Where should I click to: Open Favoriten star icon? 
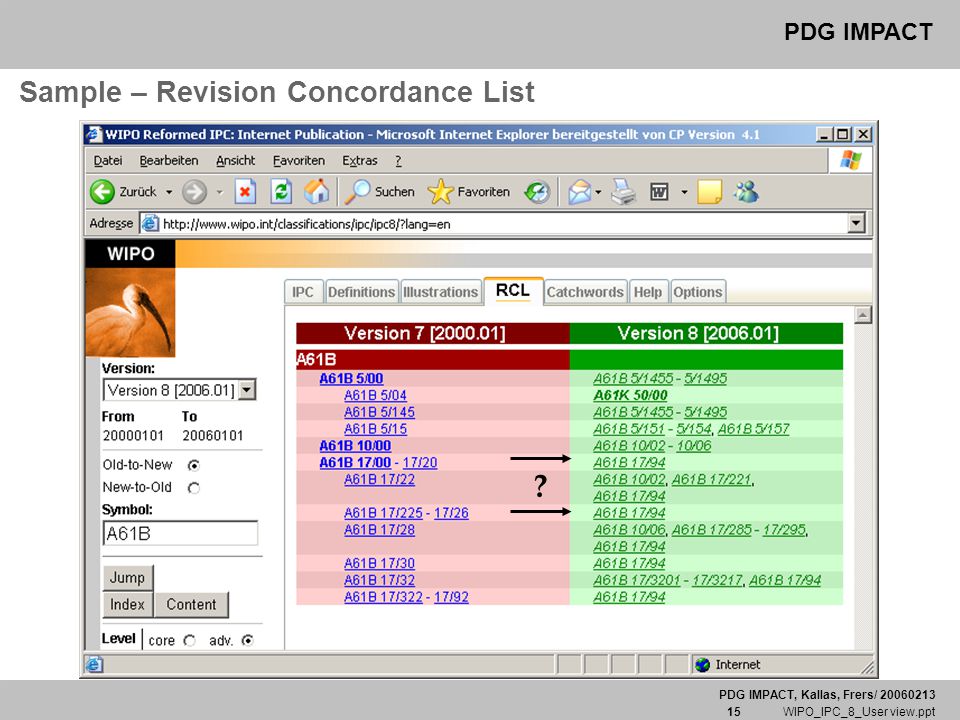point(440,192)
